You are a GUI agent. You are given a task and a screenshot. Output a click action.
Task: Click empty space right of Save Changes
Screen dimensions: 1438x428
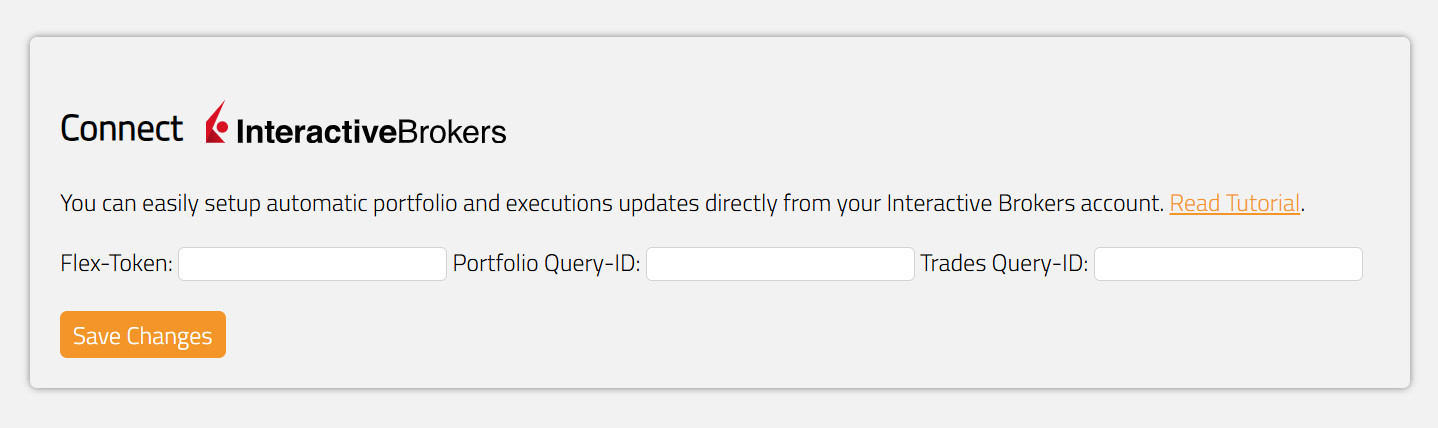click(x=700, y=335)
